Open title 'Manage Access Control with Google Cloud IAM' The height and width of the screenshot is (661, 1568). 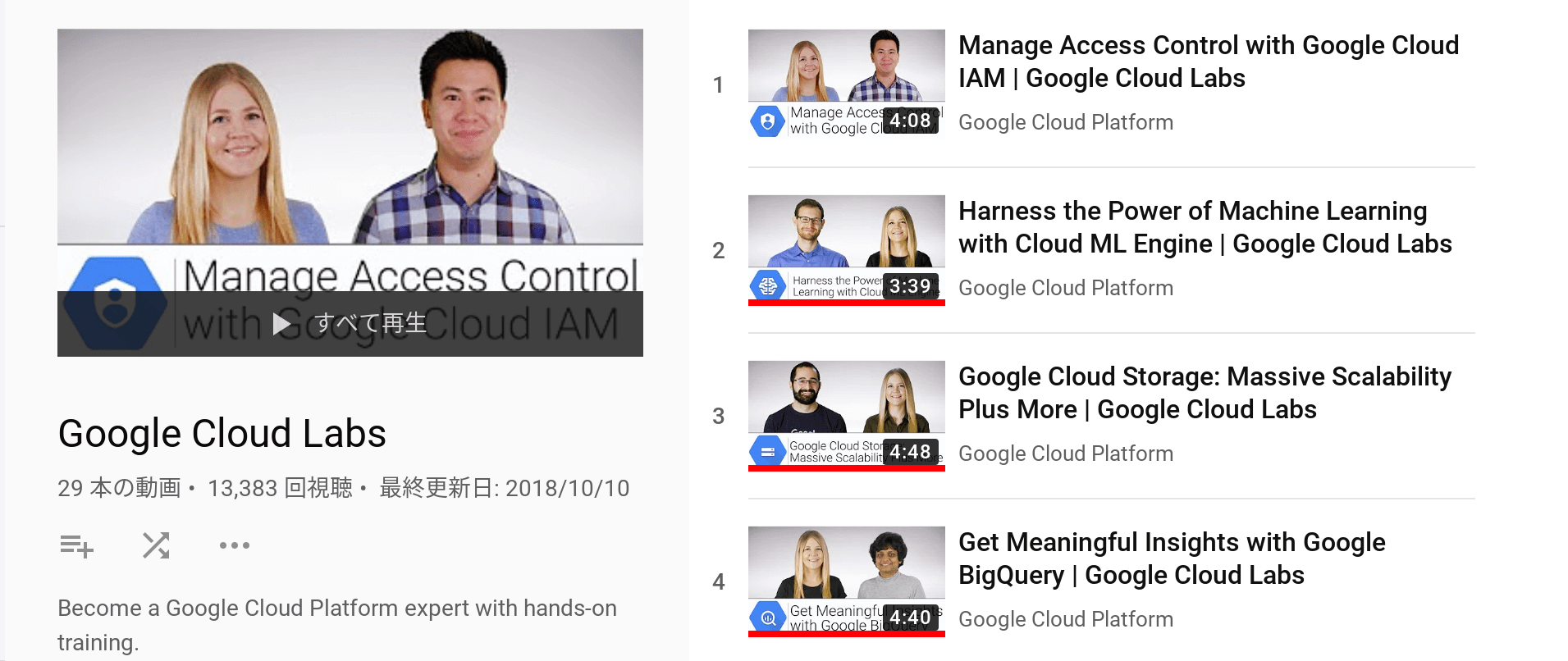click(x=1209, y=62)
